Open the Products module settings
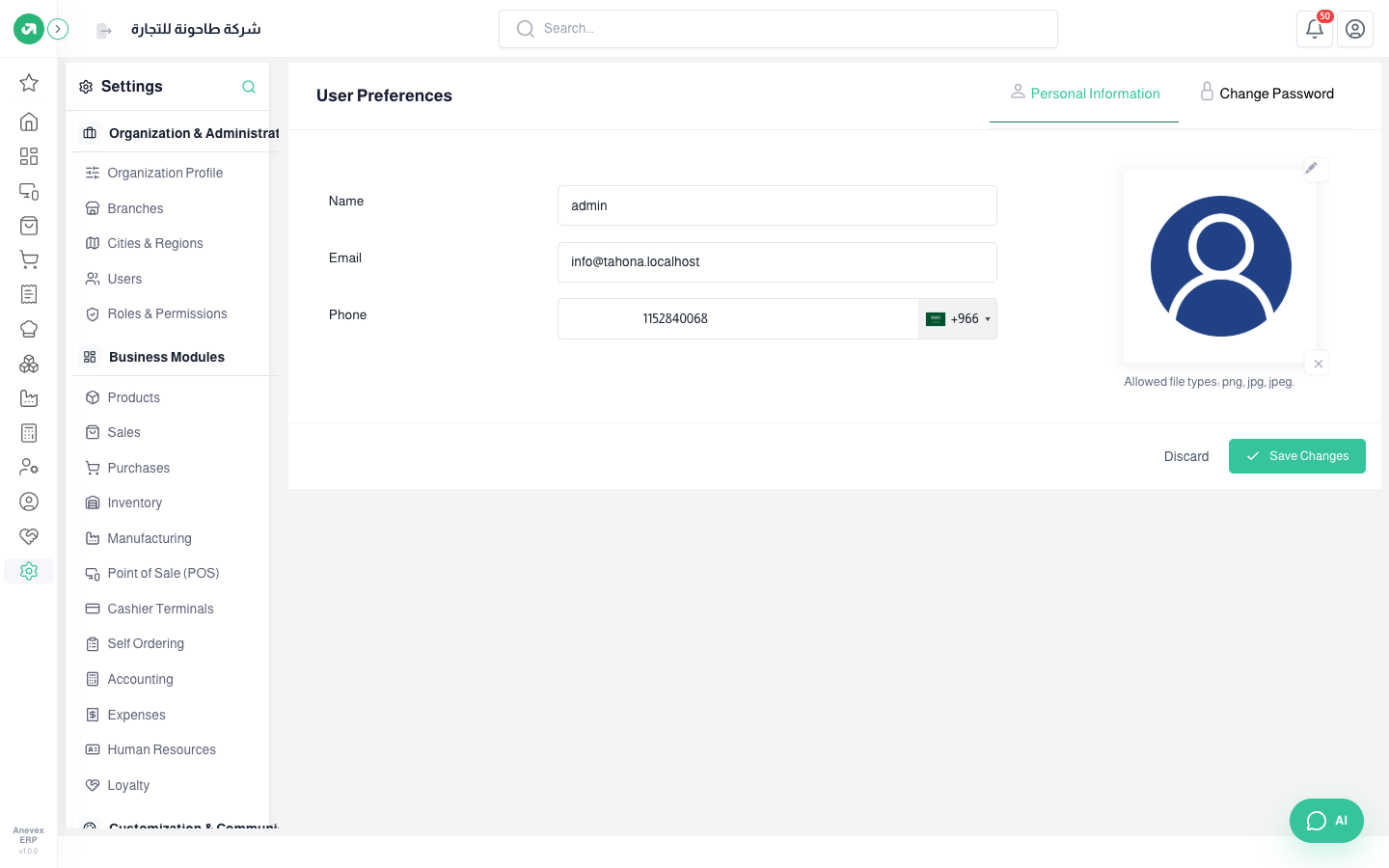Screen dimensions: 1389x868 click(133, 397)
